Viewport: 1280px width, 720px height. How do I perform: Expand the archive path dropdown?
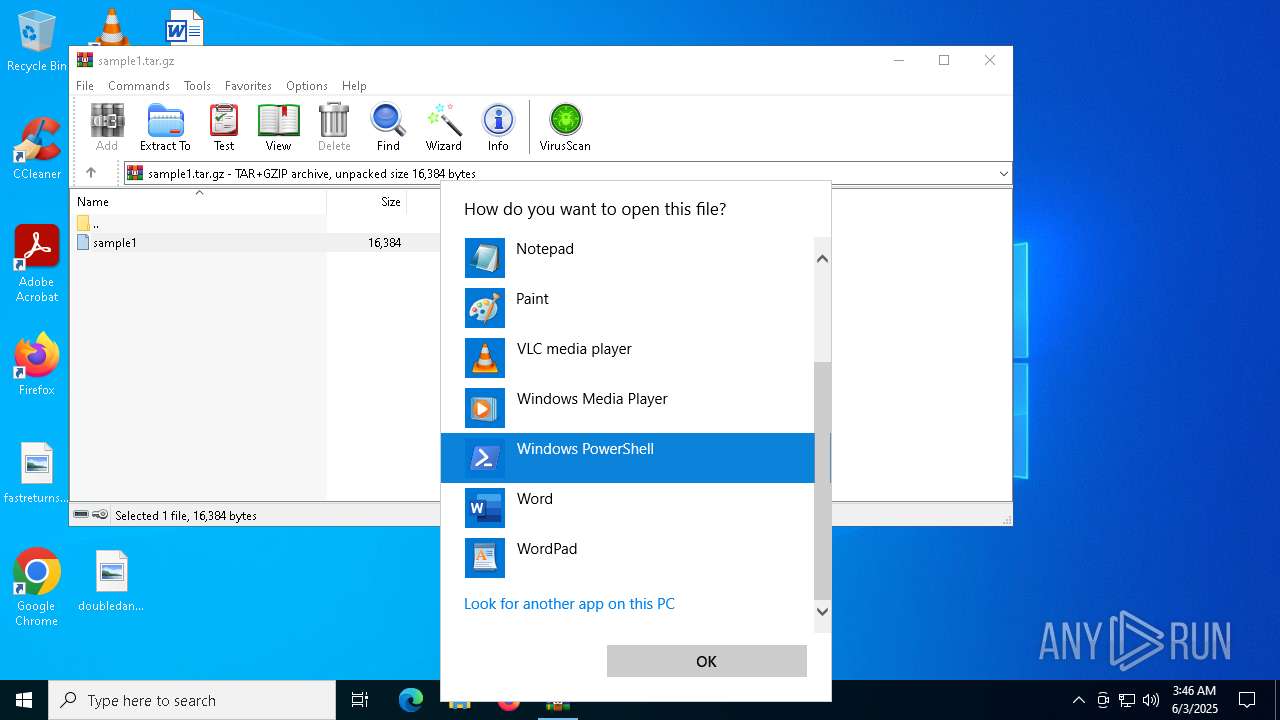click(1003, 174)
